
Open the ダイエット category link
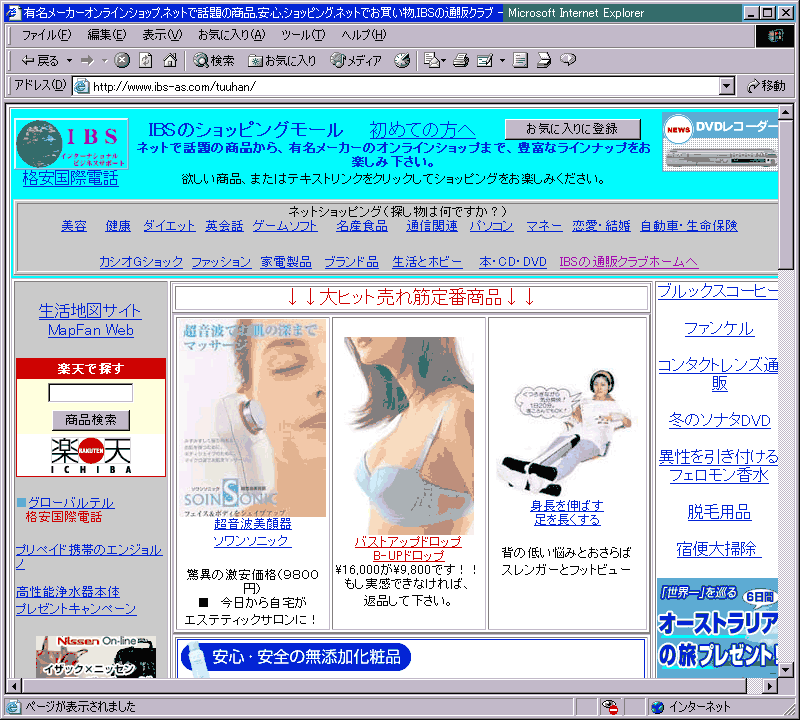click(x=169, y=226)
